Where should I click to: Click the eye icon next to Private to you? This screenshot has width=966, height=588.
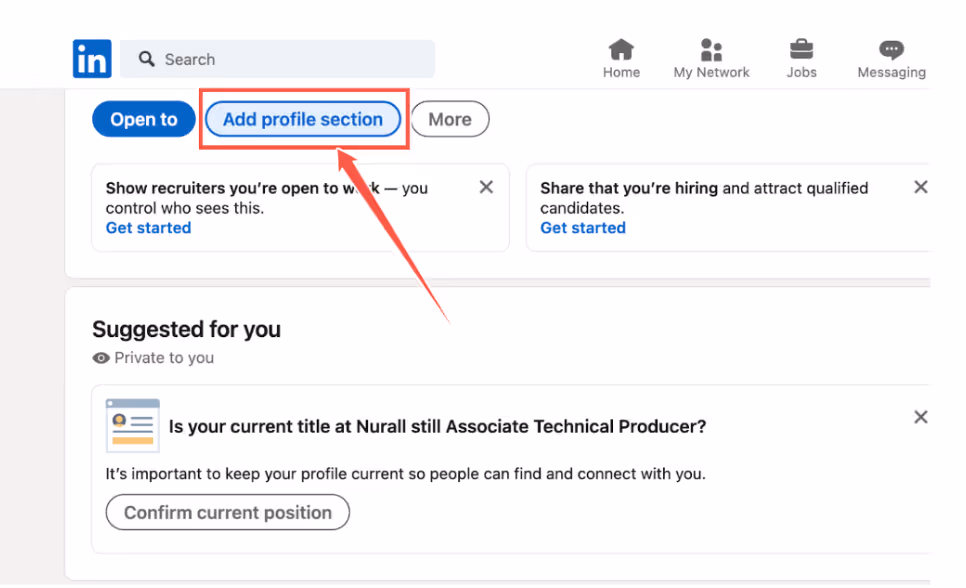point(100,358)
